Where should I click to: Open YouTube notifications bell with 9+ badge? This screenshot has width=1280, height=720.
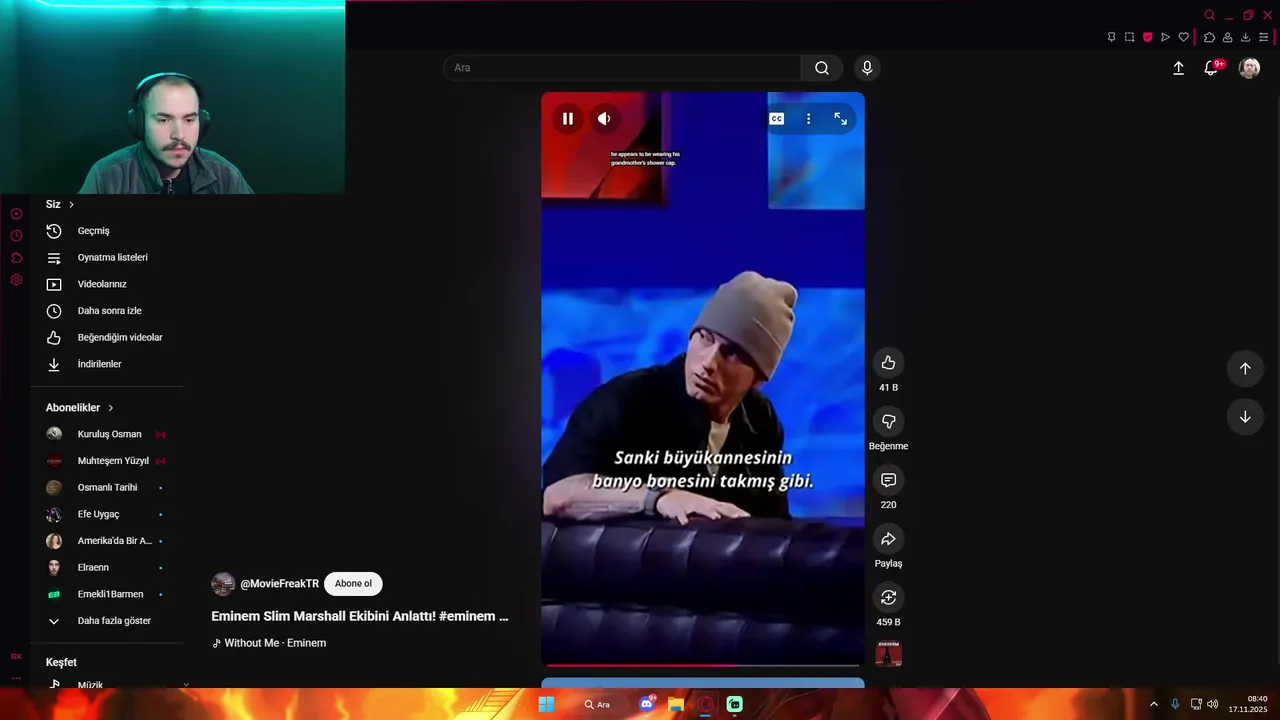[x=1211, y=68]
